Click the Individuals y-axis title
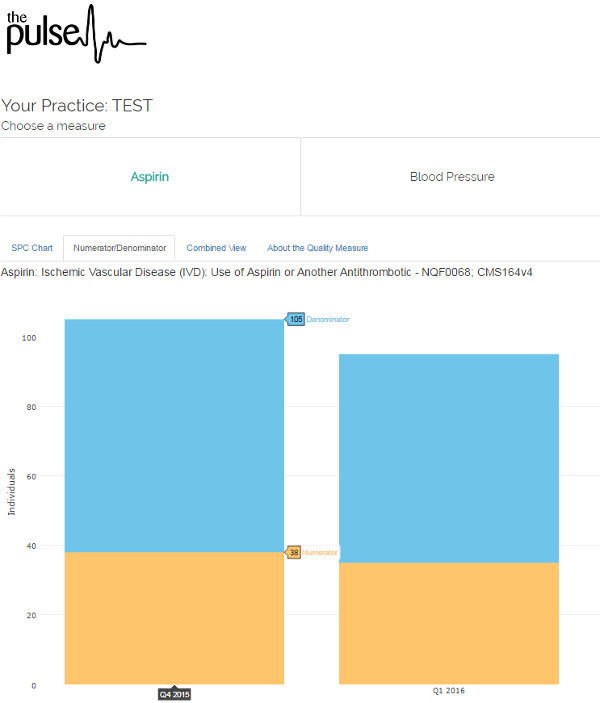The width and height of the screenshot is (600, 703). pyautogui.click(x=12, y=491)
